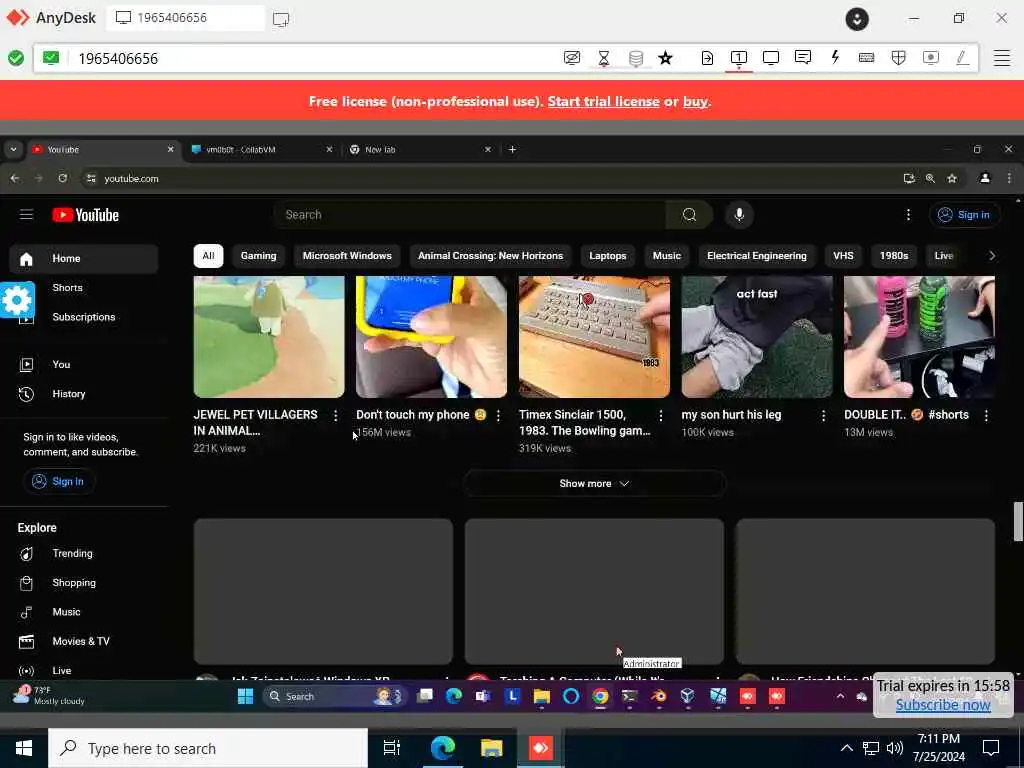The height and width of the screenshot is (768, 1024).
Task: Switch to CollabVM Chrome tab
Action: click(x=263, y=150)
